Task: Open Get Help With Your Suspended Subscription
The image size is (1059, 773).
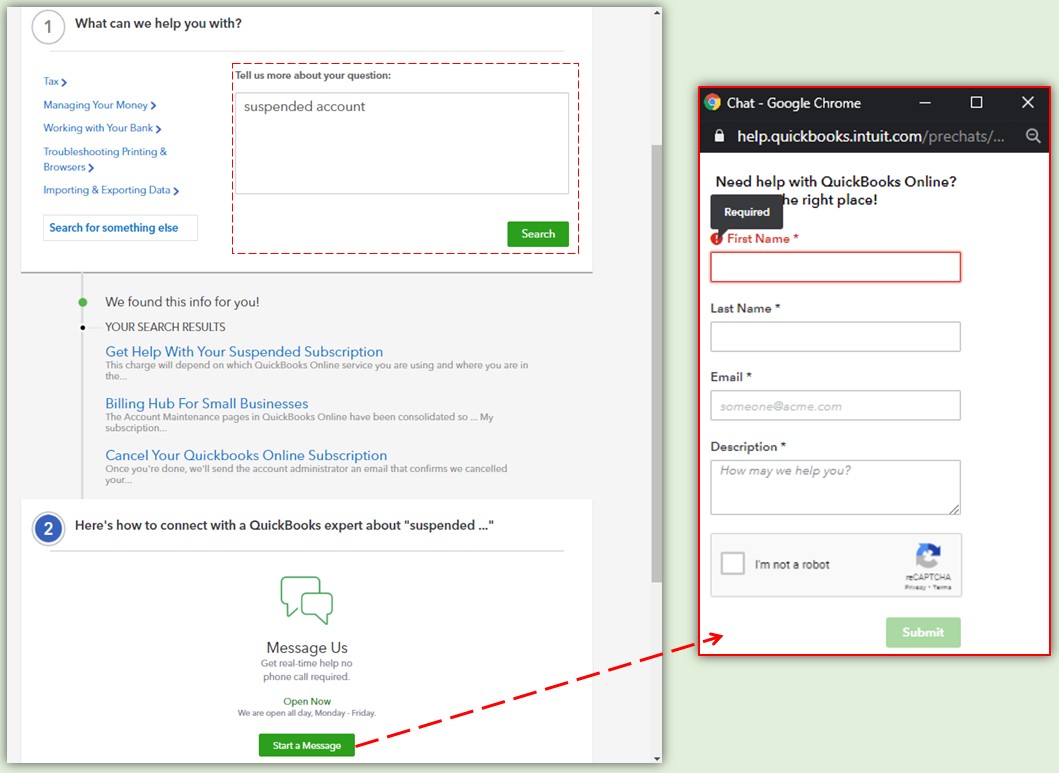Action: (x=244, y=351)
